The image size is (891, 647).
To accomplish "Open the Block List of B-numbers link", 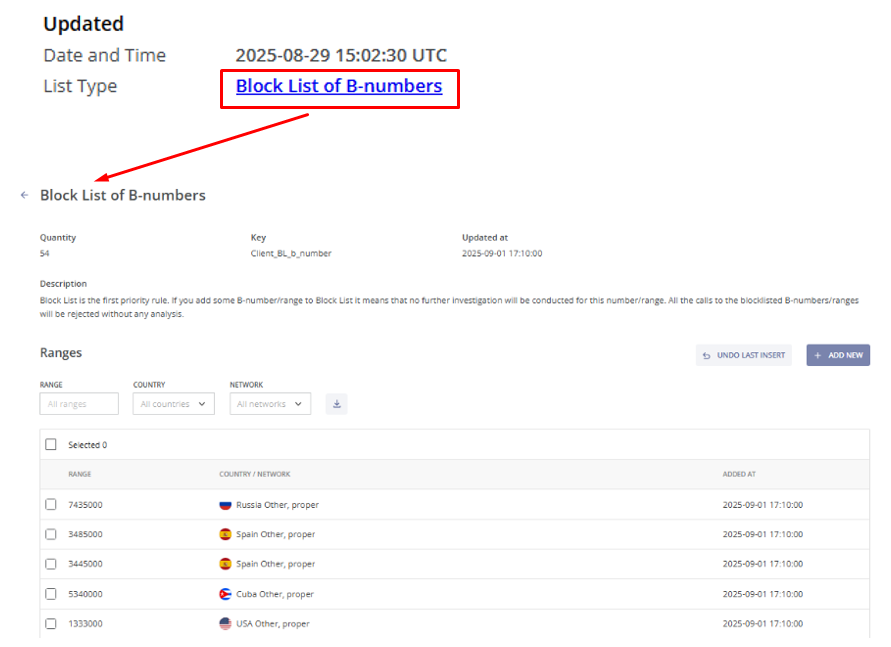I will (338, 86).
